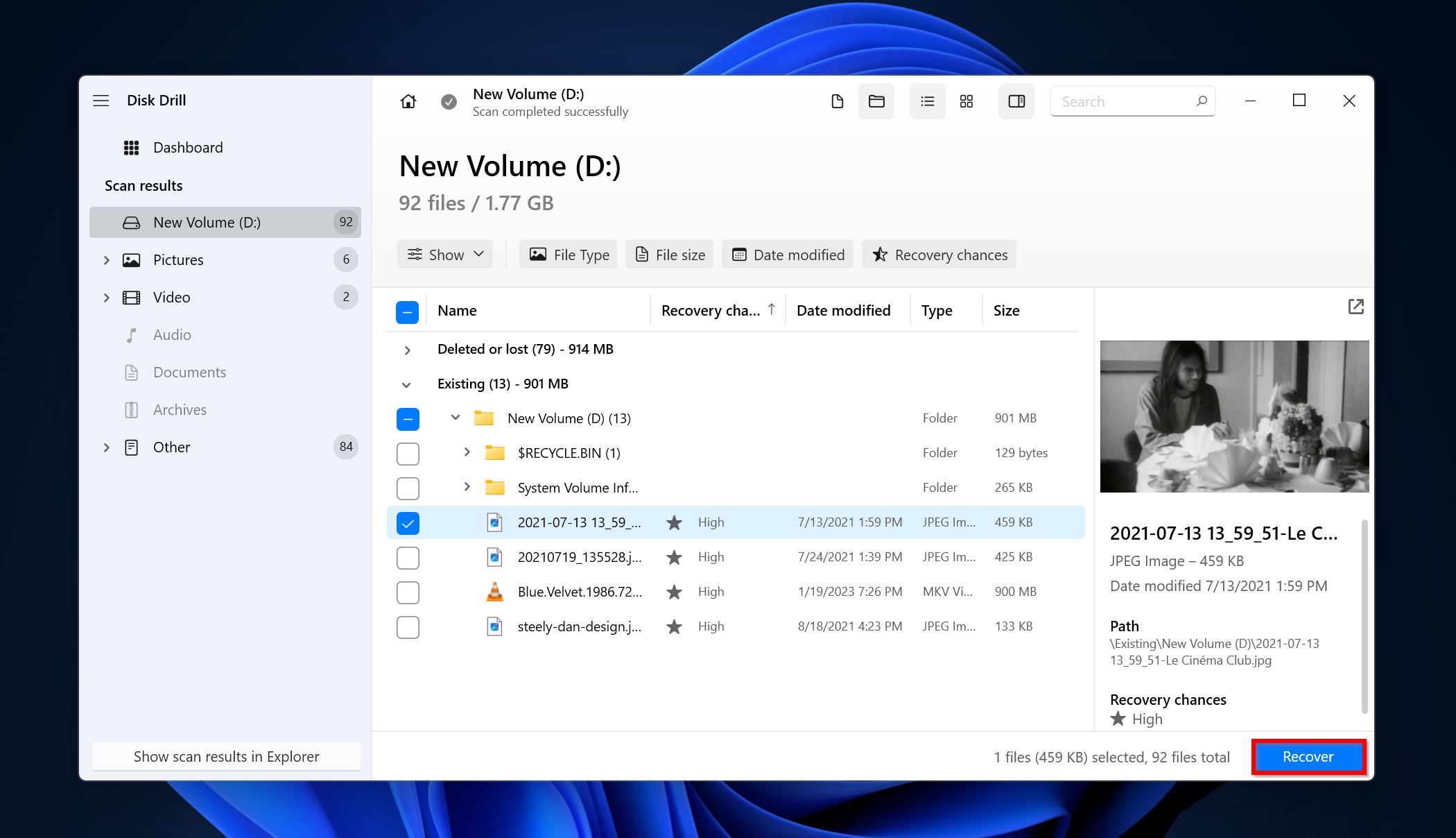Click Recover to restore selected file

(x=1308, y=756)
